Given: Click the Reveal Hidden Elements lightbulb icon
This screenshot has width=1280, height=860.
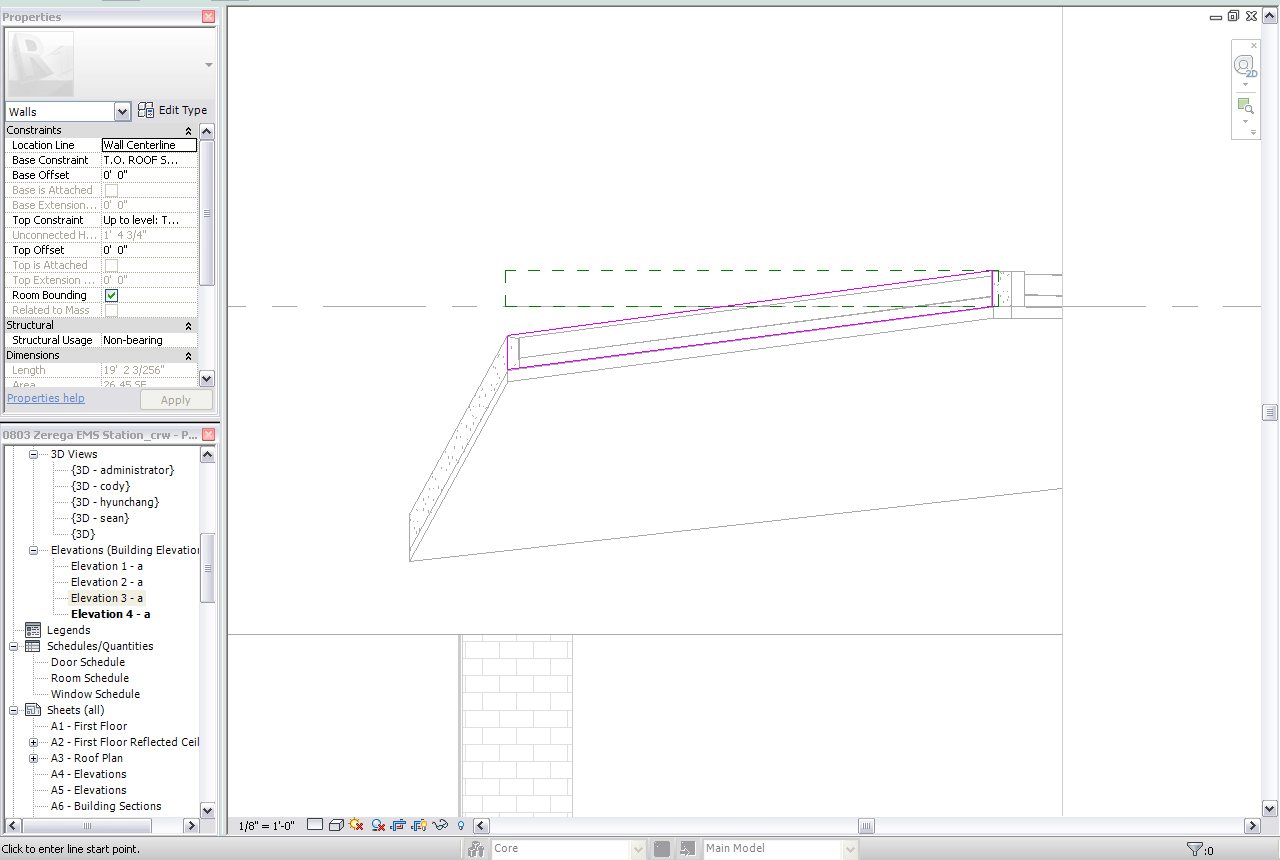Looking at the screenshot, I should point(460,825).
